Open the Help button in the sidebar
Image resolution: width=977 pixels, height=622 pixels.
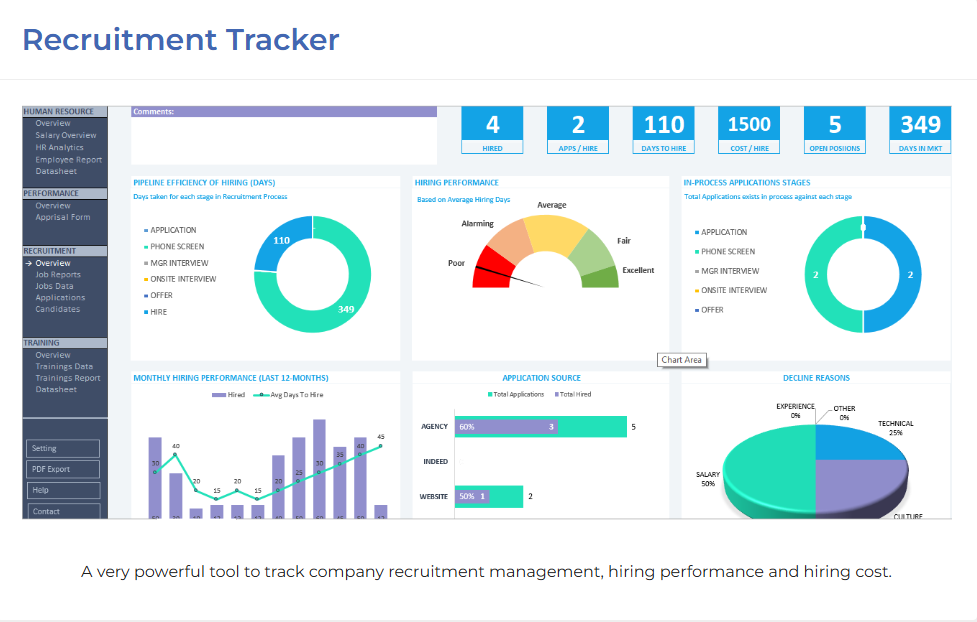pos(62,490)
